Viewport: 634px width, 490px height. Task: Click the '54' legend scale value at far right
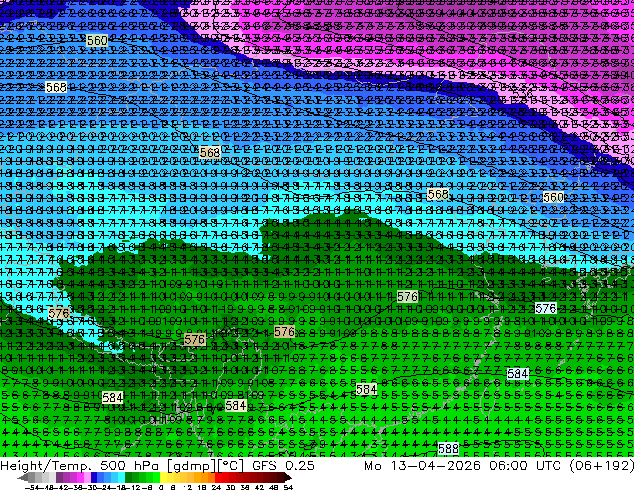pos(288,488)
